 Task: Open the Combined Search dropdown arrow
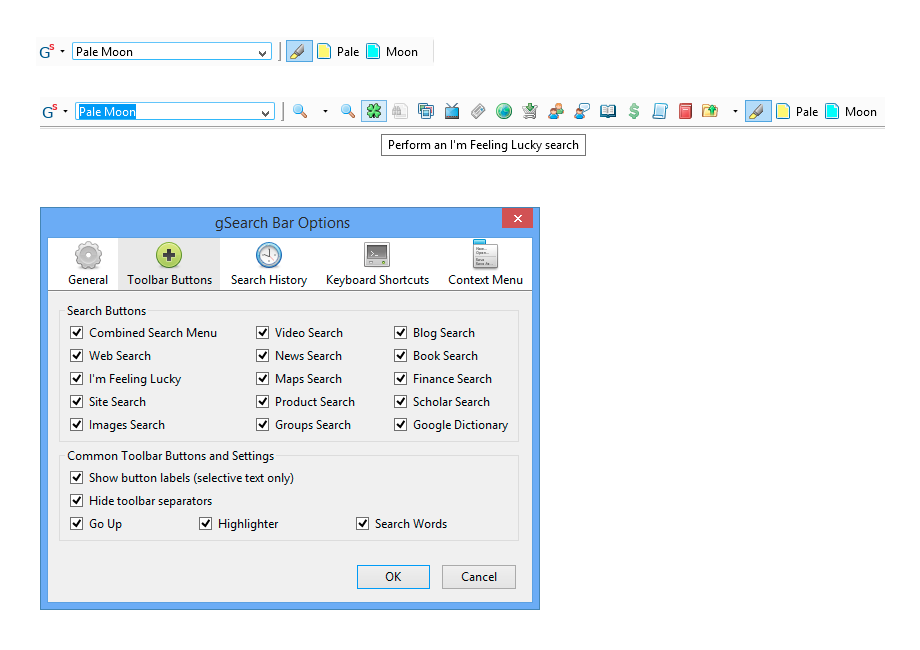pos(325,111)
